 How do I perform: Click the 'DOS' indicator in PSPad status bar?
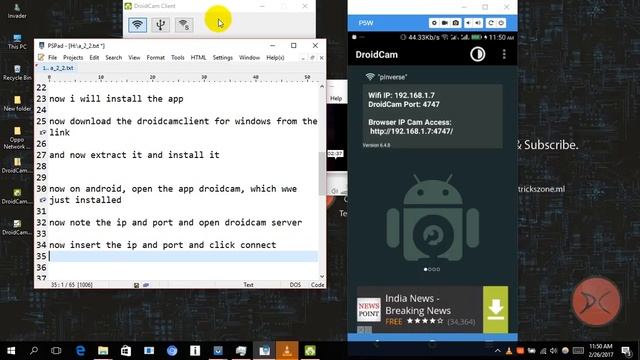click(x=295, y=284)
